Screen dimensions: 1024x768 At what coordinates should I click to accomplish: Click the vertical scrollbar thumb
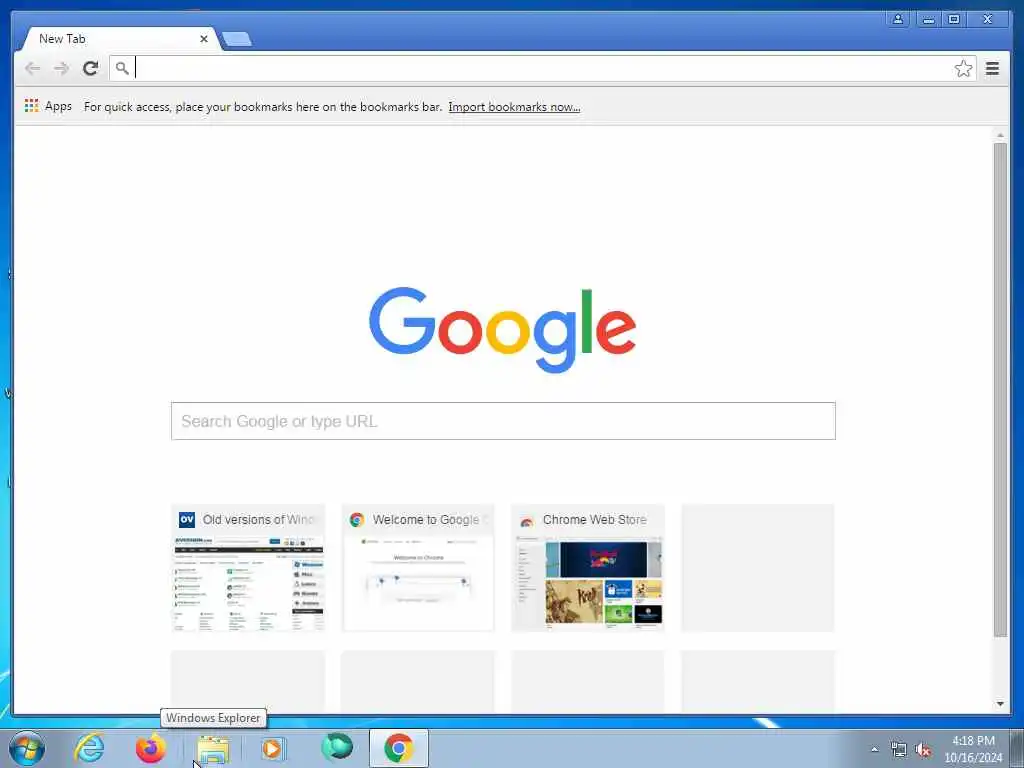click(x=1000, y=389)
